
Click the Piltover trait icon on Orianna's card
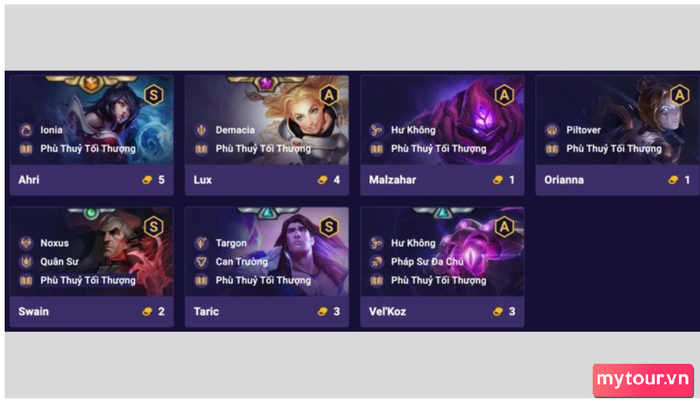(552, 130)
